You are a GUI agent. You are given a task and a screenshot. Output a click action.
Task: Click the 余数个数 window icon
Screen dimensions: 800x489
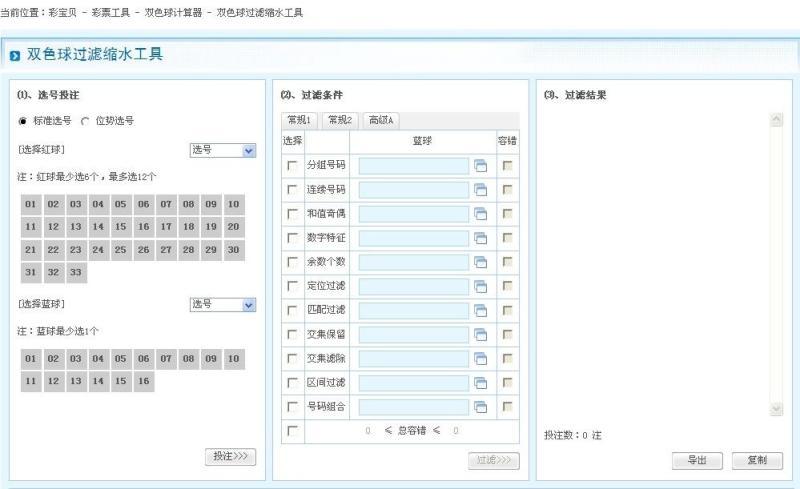(x=480, y=262)
